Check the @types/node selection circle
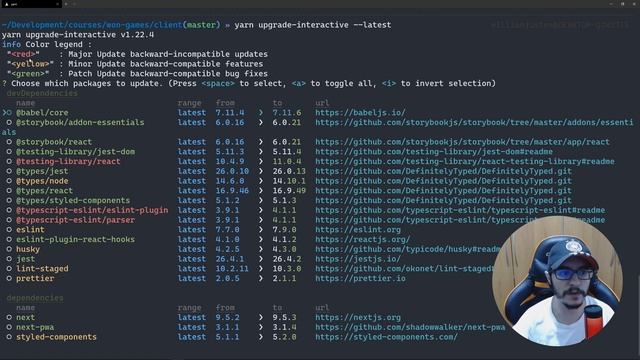Screen dimensions: 640x360 click(9, 181)
